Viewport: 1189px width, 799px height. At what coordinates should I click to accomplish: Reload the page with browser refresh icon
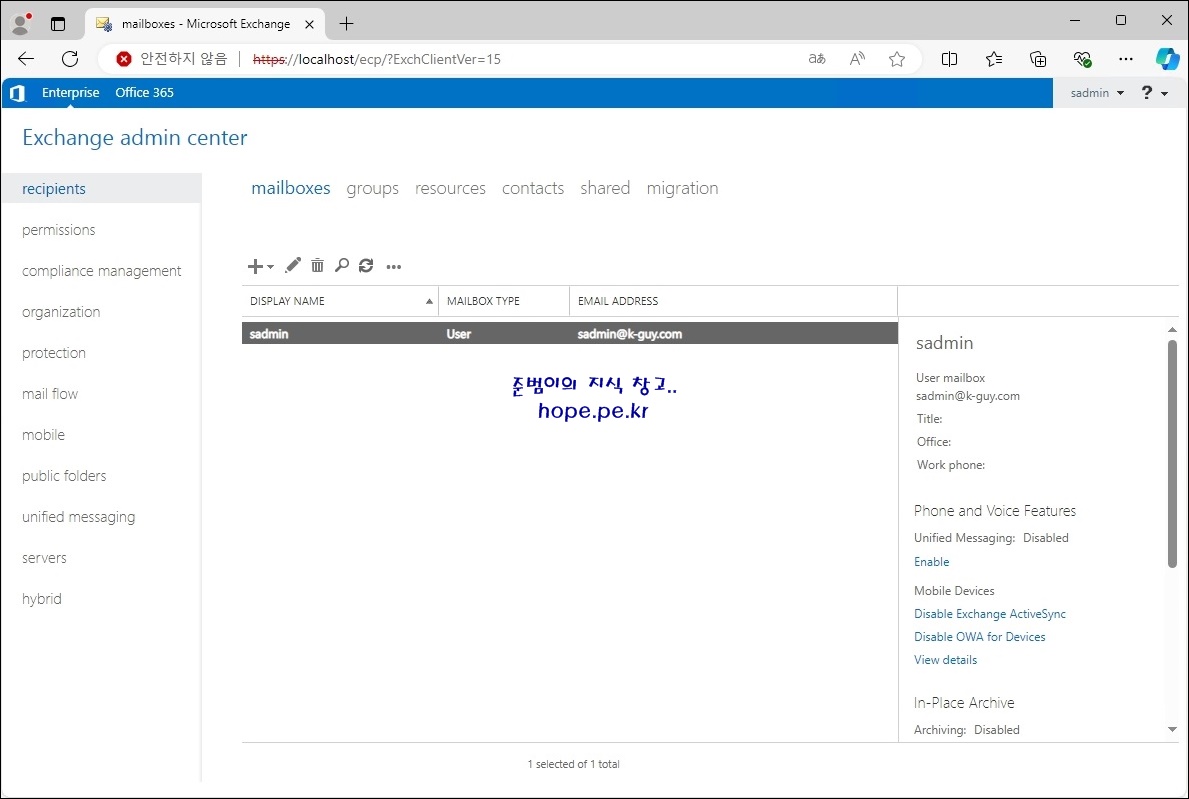tap(70, 59)
